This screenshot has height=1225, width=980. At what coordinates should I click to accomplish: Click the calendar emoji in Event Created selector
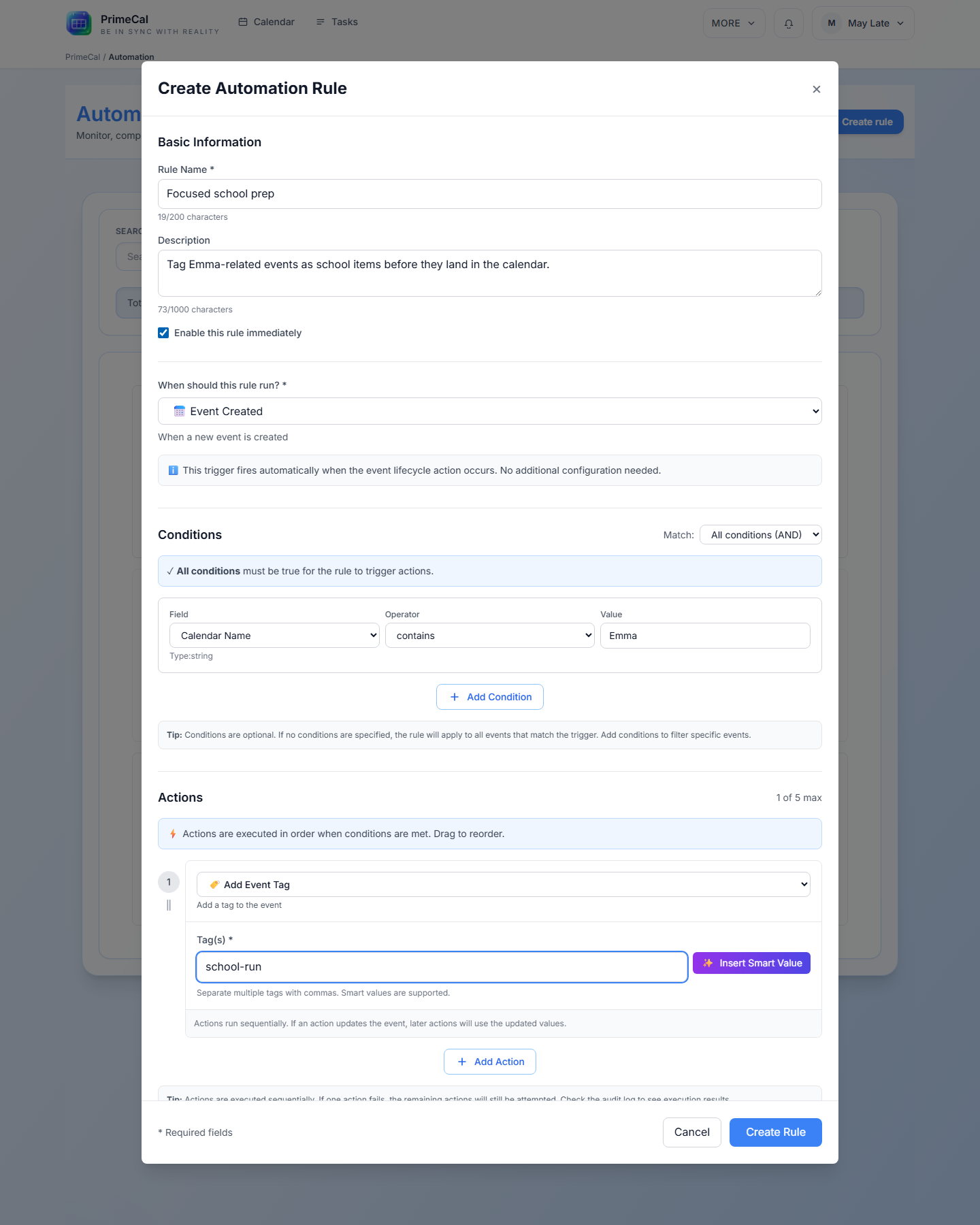(179, 411)
